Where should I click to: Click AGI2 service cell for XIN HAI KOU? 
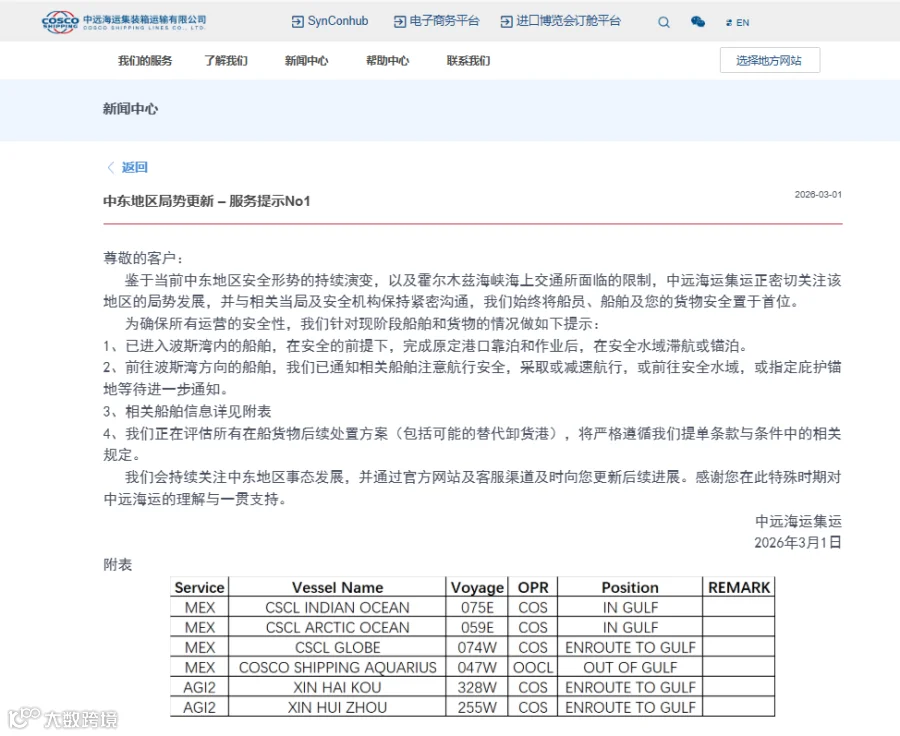pyautogui.click(x=199, y=687)
